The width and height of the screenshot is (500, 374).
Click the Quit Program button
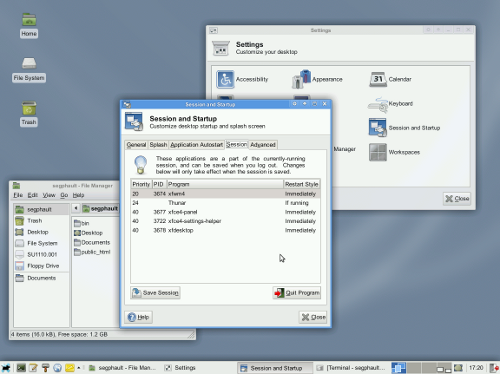[x=297, y=293]
